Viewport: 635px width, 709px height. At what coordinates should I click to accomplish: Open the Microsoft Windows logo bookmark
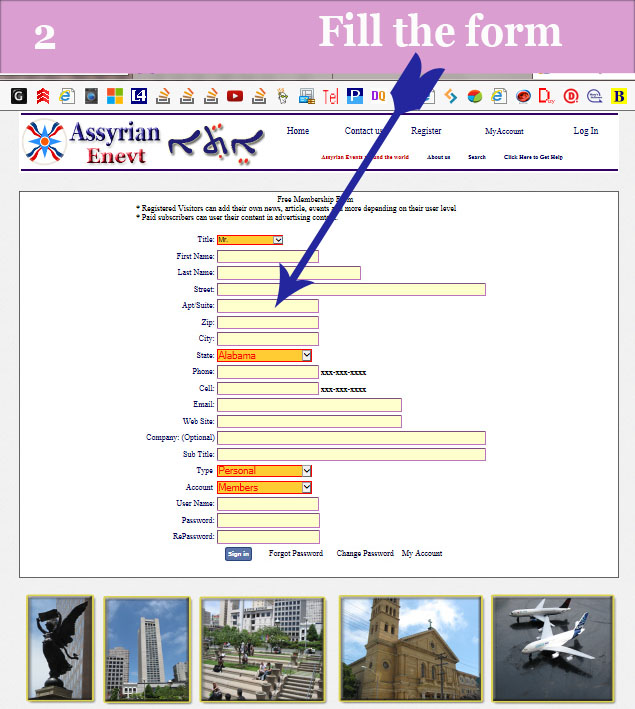tap(115, 96)
